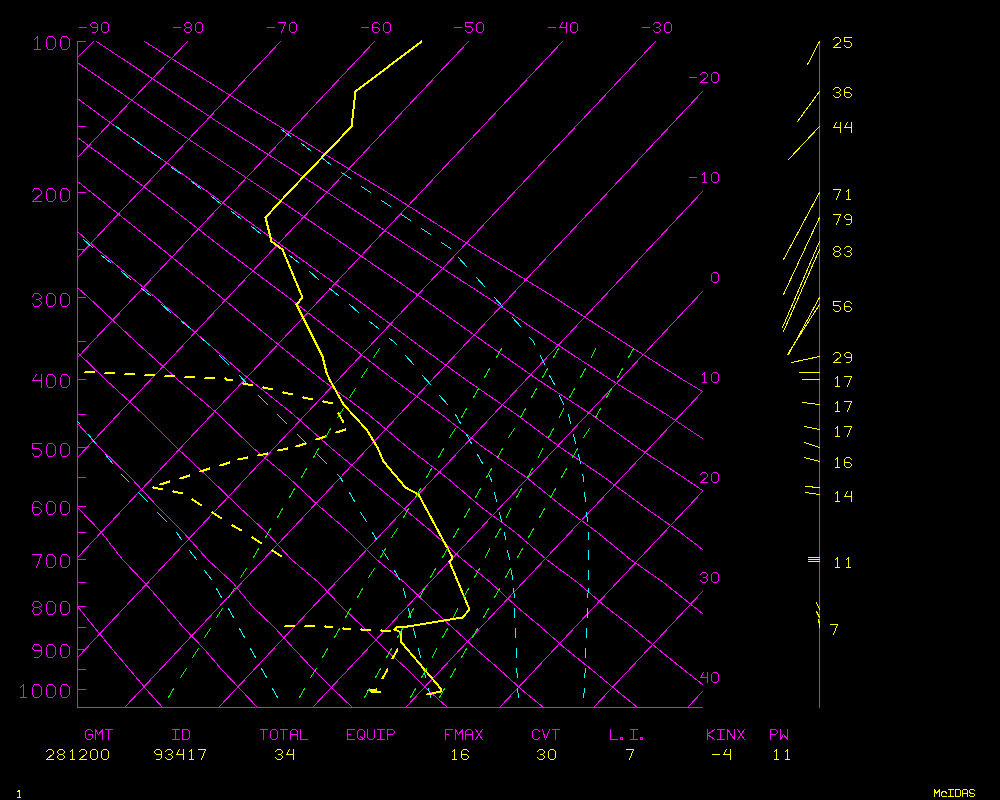Select the FMAX label
Screen dimensions: 1000x800
pos(463,735)
